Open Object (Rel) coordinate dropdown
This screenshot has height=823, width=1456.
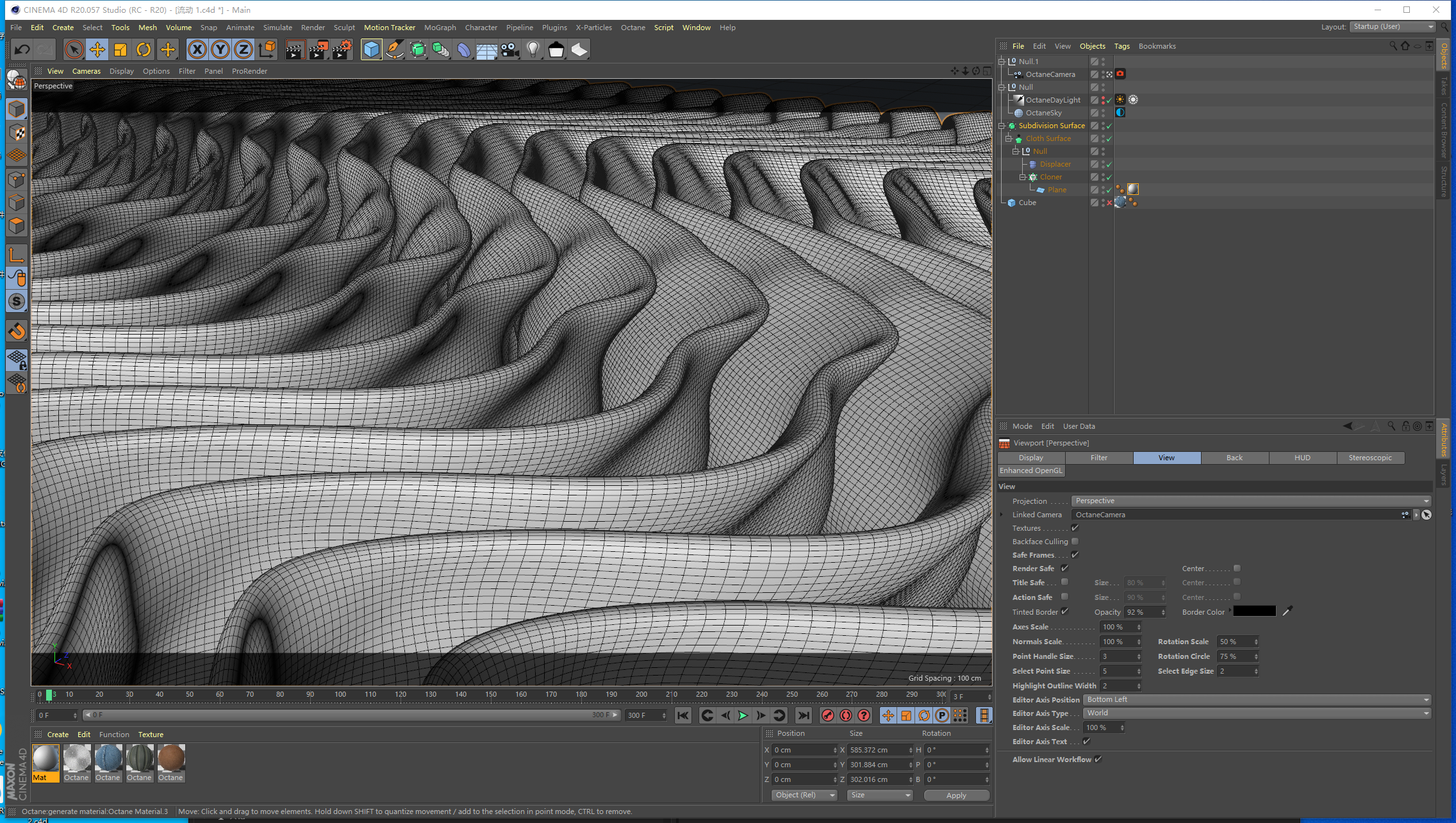pyautogui.click(x=804, y=795)
